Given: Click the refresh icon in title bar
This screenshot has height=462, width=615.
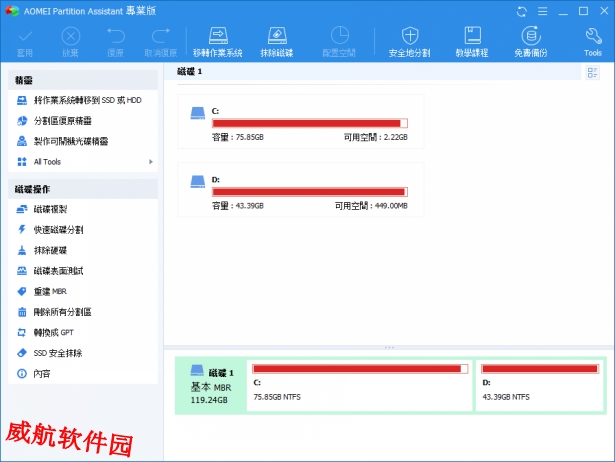Looking at the screenshot, I should tap(521, 11).
